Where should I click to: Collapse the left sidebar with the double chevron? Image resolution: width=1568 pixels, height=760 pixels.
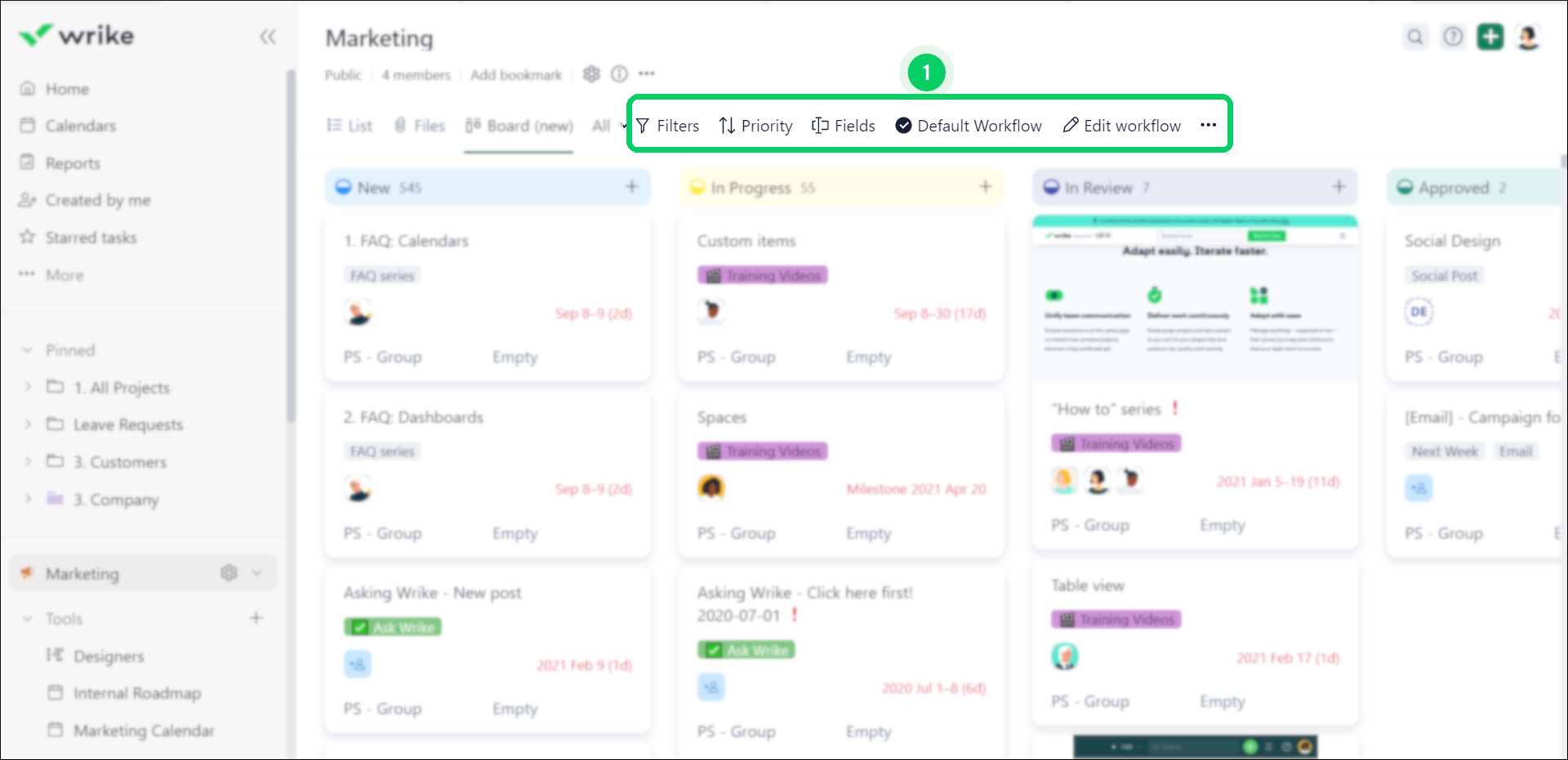pos(268,37)
